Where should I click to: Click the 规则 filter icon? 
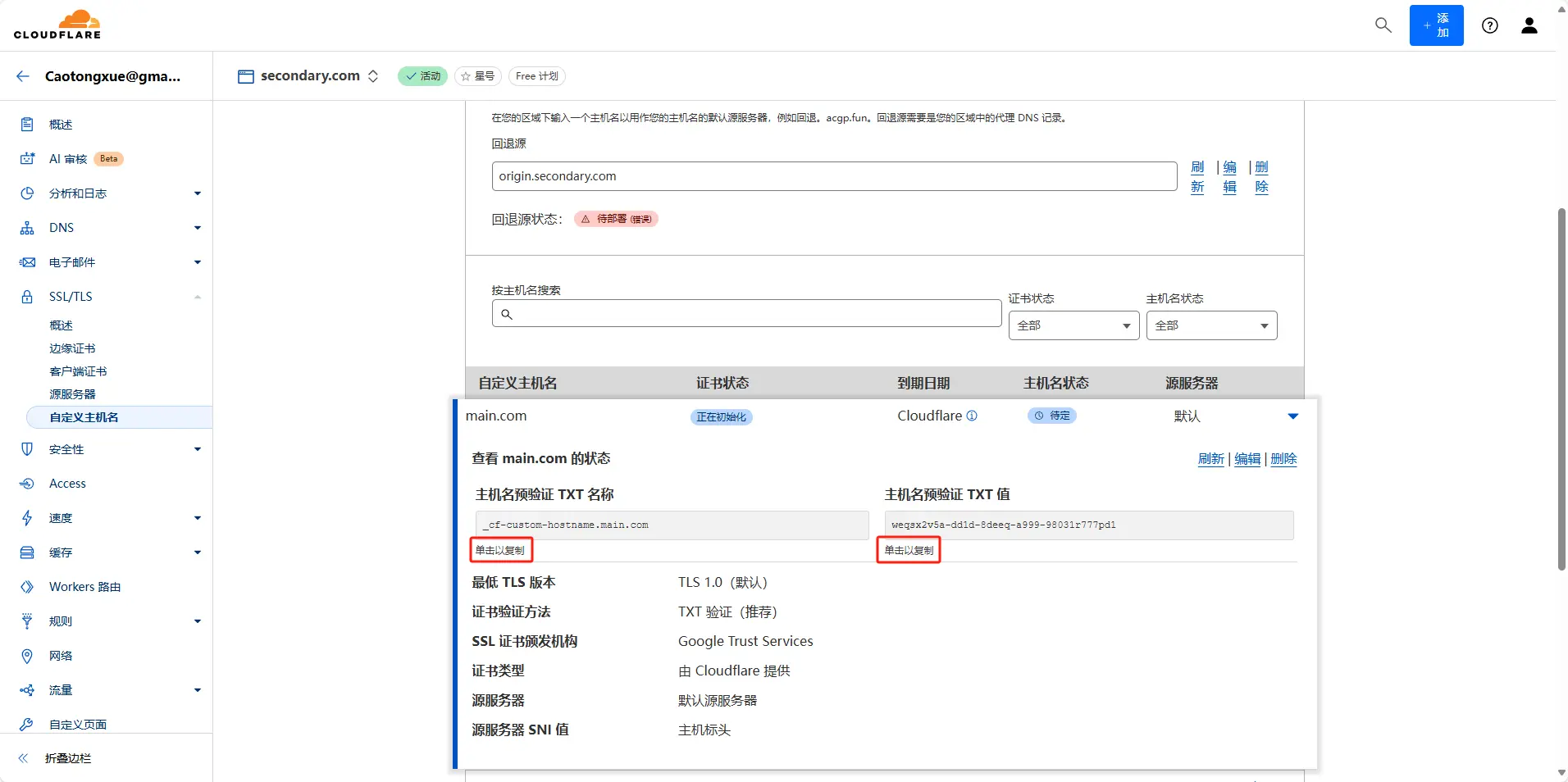click(x=27, y=621)
